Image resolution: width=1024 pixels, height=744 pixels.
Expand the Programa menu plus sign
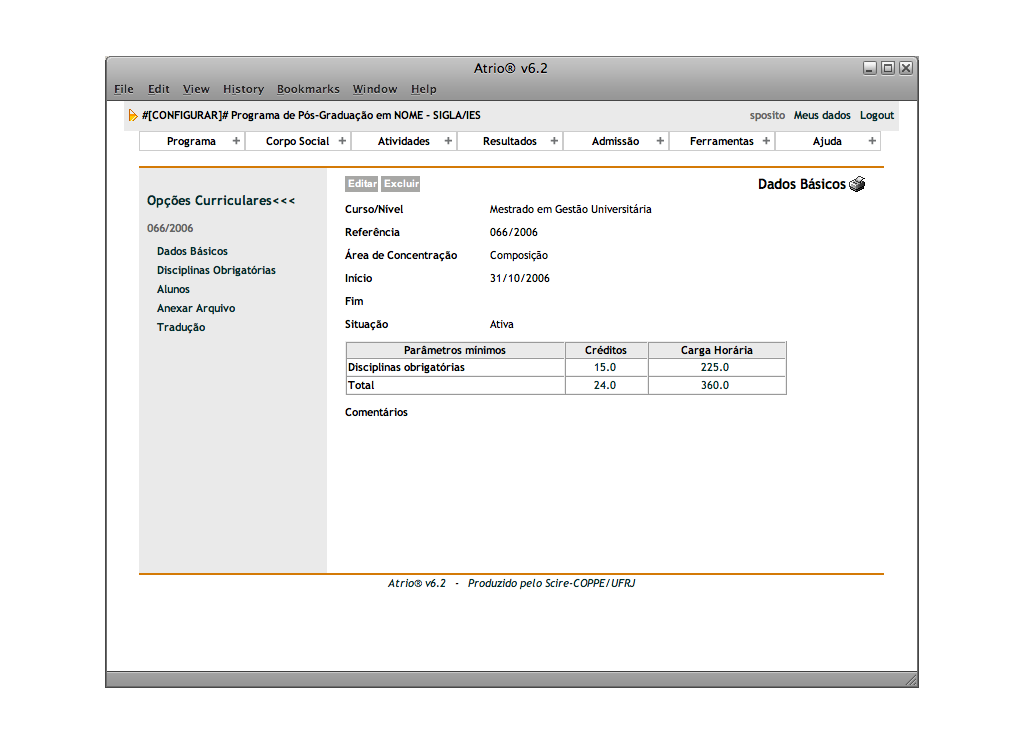point(236,141)
